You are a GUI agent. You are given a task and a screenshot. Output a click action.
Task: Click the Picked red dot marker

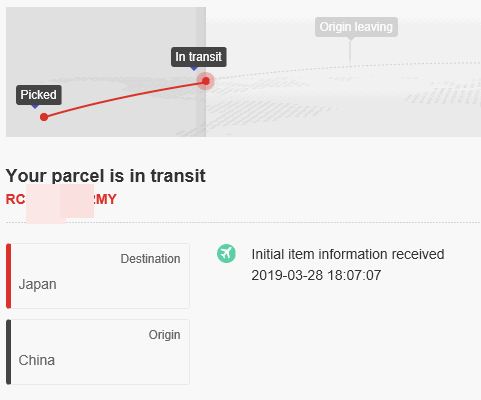coord(44,117)
